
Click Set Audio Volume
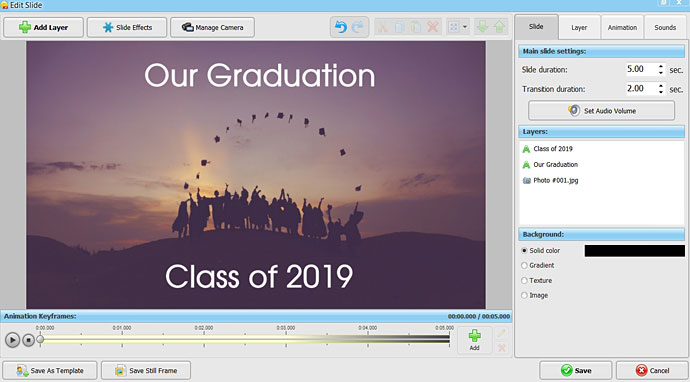coord(601,111)
